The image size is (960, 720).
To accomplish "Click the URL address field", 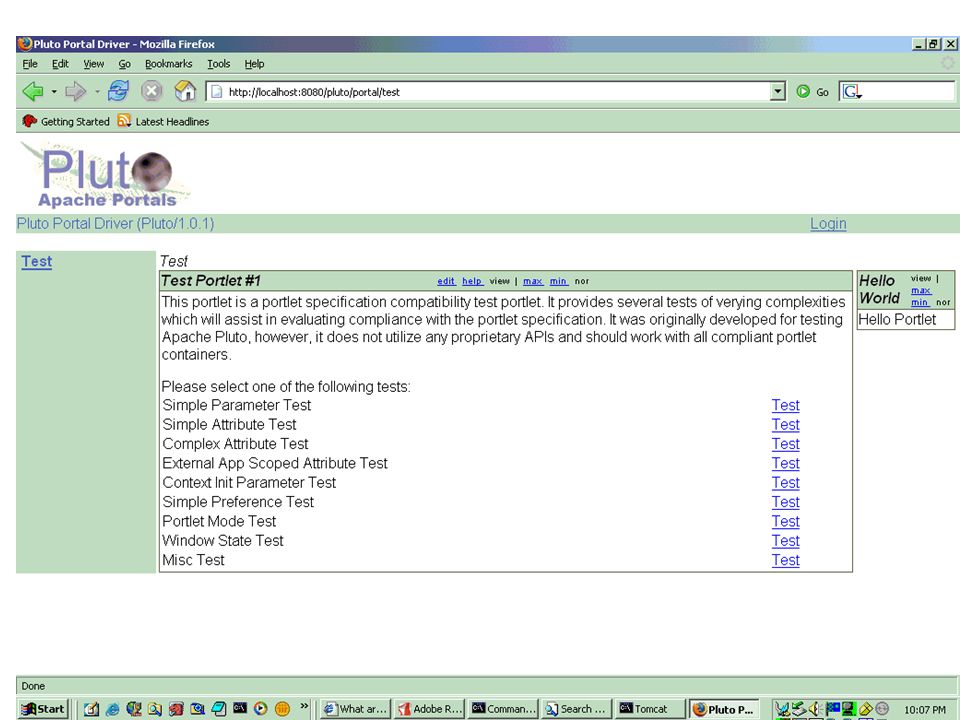I will (496, 92).
